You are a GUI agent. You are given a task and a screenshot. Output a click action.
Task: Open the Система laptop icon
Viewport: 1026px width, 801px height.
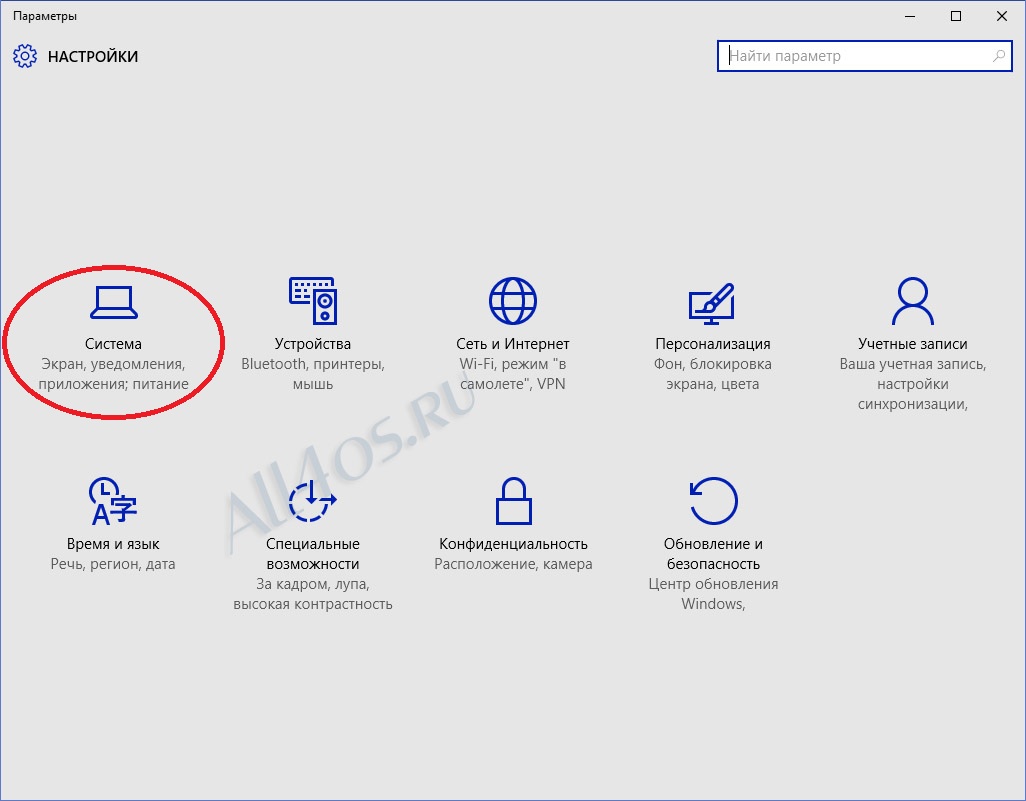click(113, 302)
